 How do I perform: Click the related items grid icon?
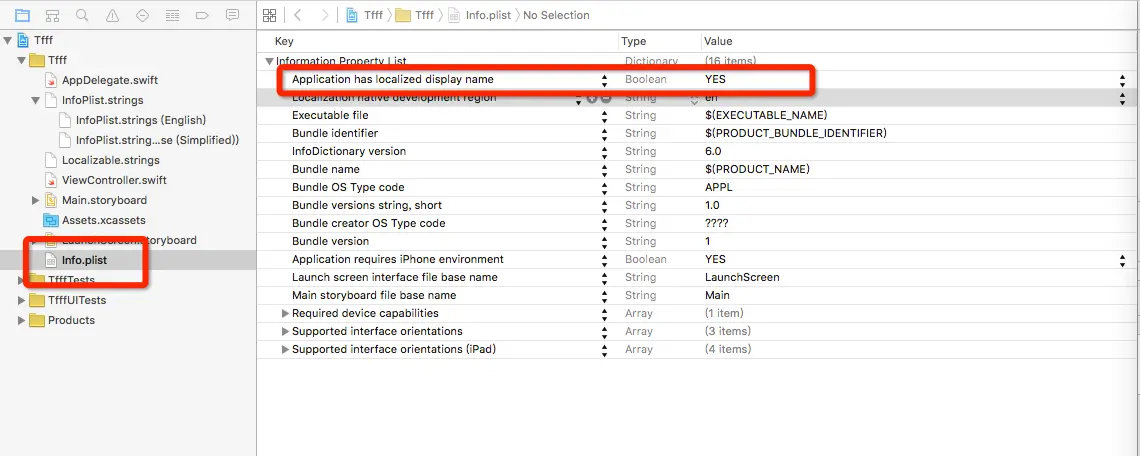pos(269,15)
